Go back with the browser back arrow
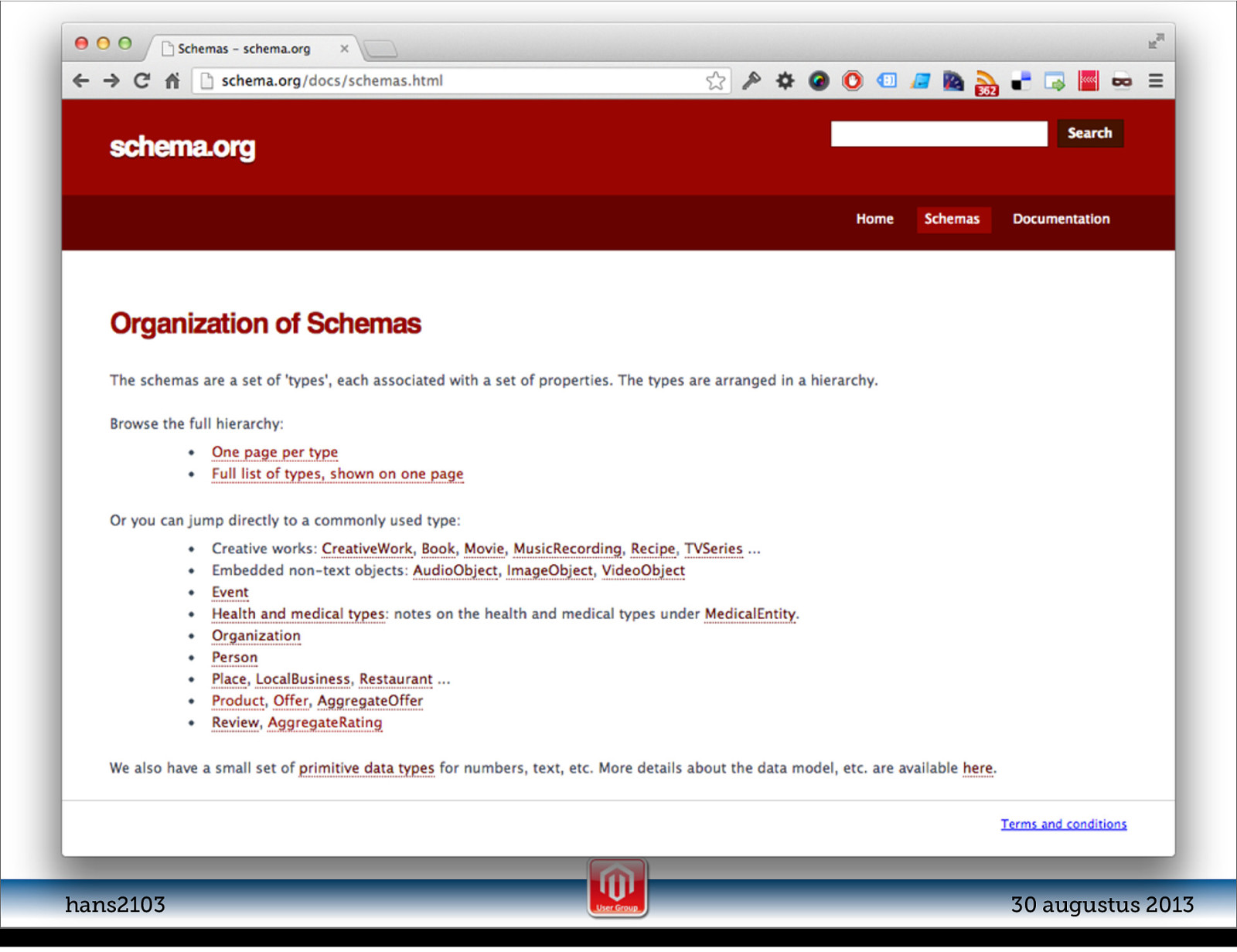Image resolution: width=1237 pixels, height=952 pixels. tap(81, 81)
